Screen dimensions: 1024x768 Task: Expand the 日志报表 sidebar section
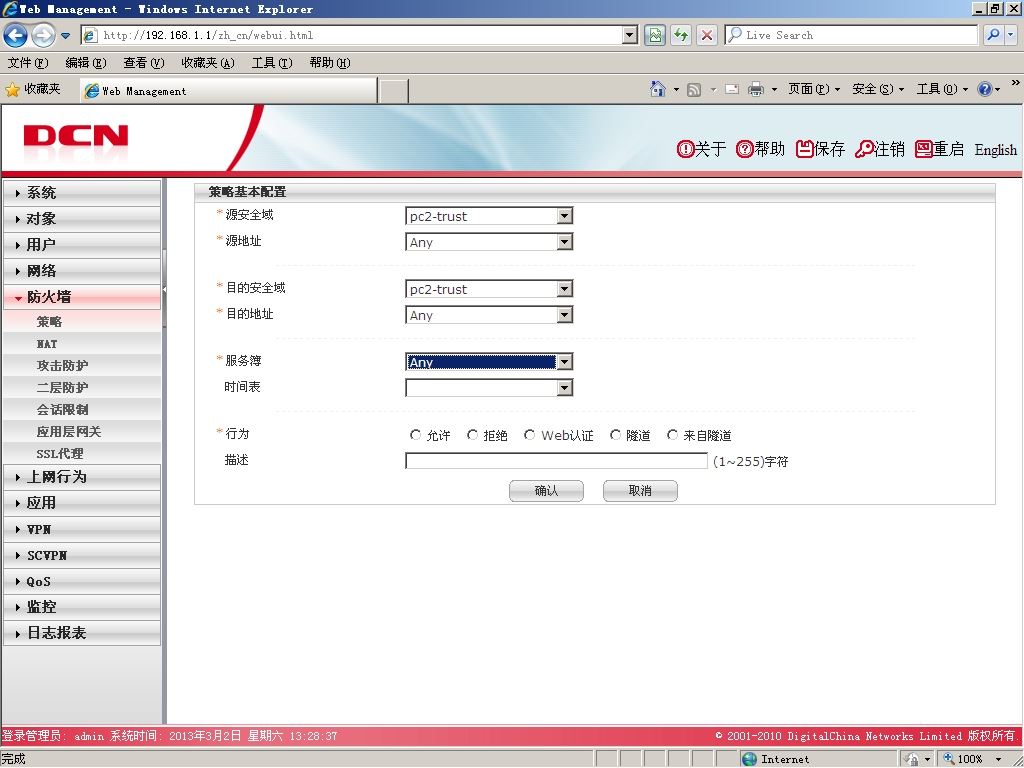[x=82, y=633]
